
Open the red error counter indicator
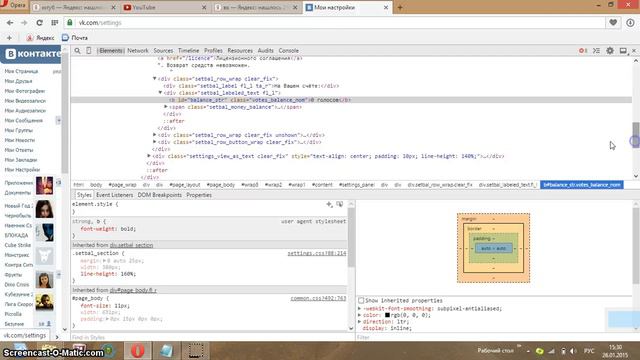[x=582, y=51]
